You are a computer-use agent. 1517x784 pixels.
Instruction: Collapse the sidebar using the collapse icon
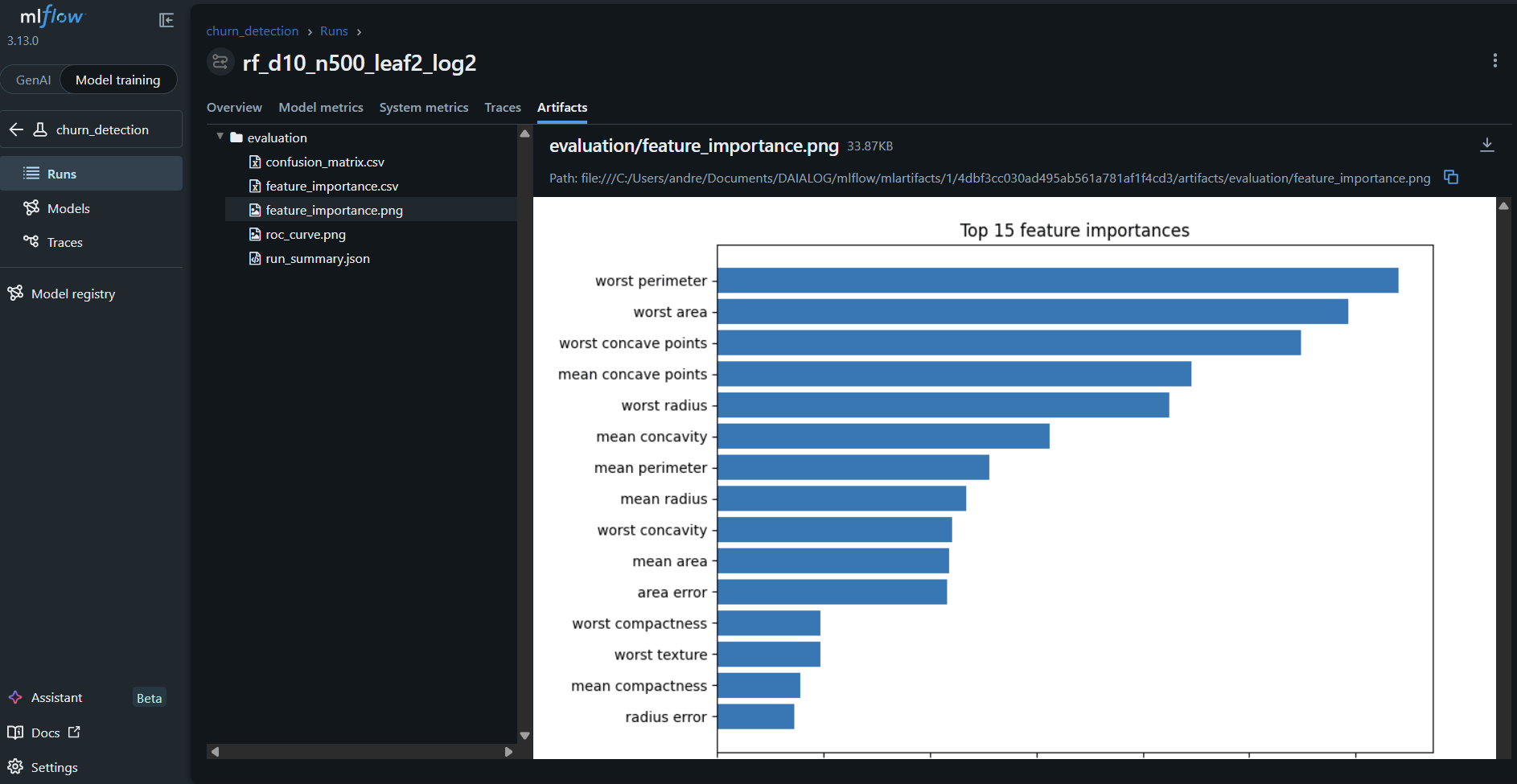coord(166,20)
